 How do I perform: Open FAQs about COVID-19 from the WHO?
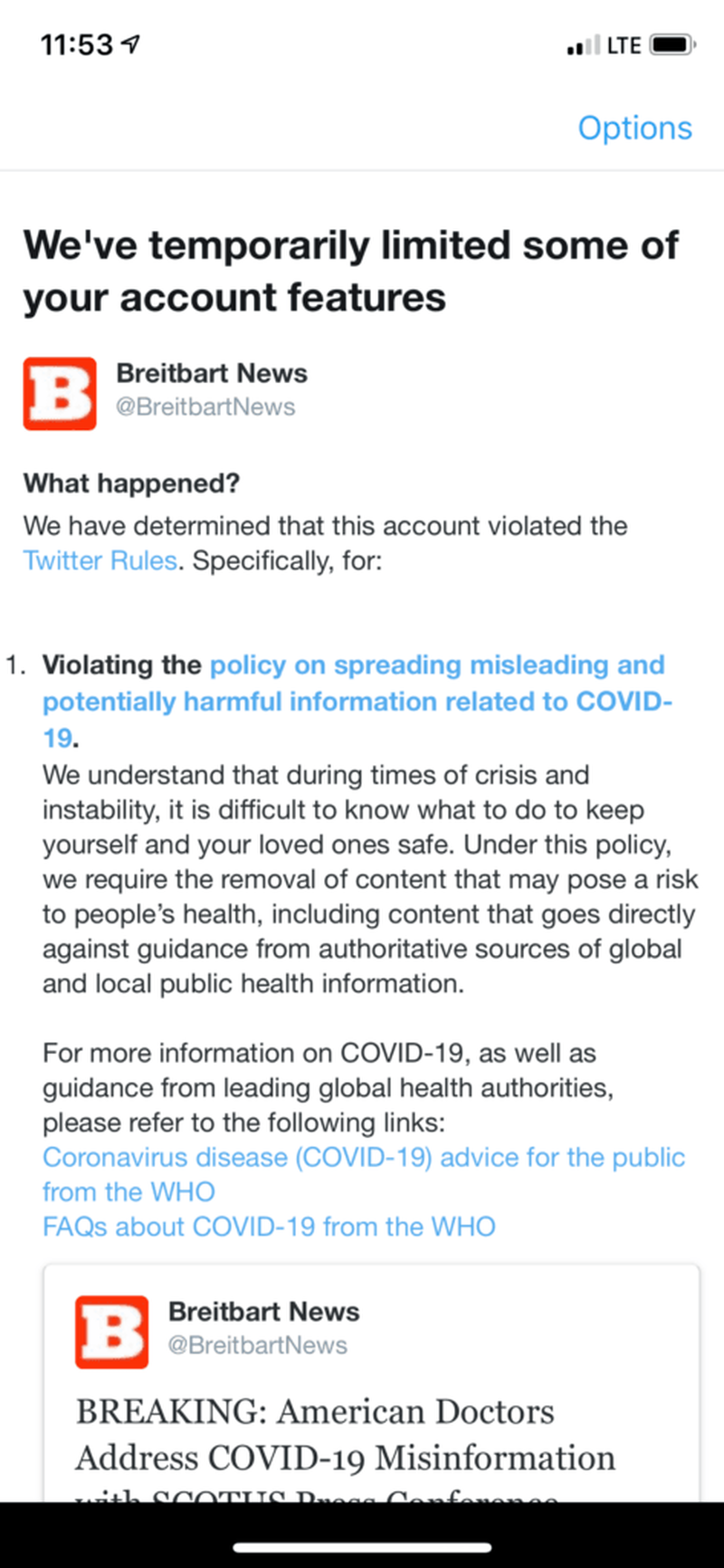pos(269,1227)
